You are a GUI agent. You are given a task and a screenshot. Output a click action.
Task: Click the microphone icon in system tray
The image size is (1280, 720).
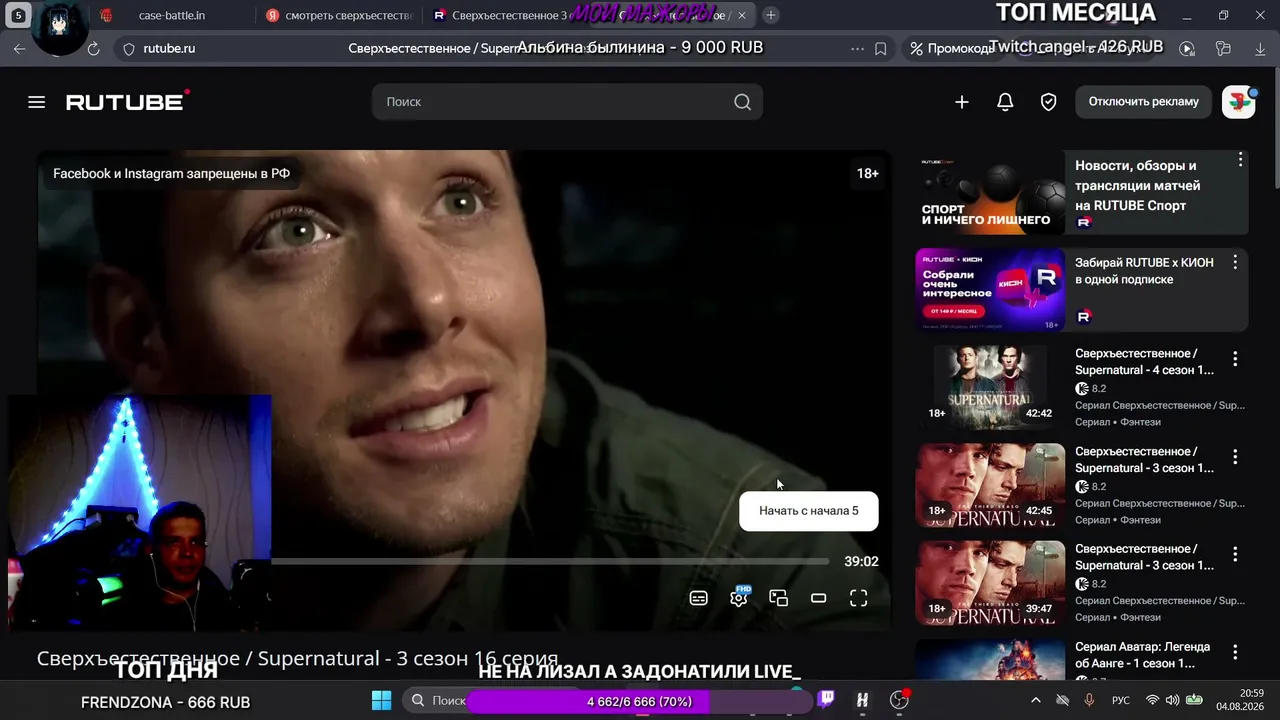[x=1089, y=700]
